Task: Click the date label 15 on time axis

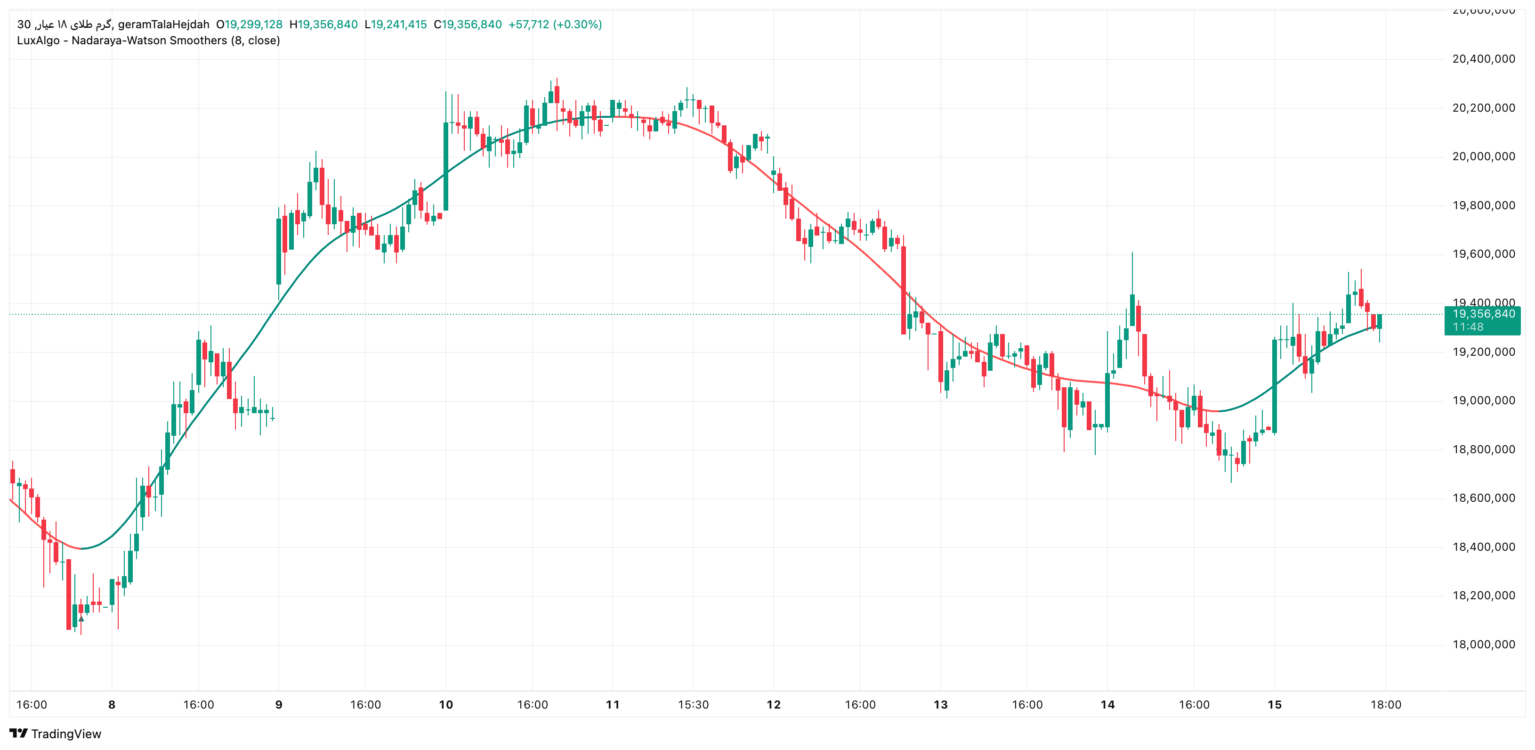Action: [1274, 705]
